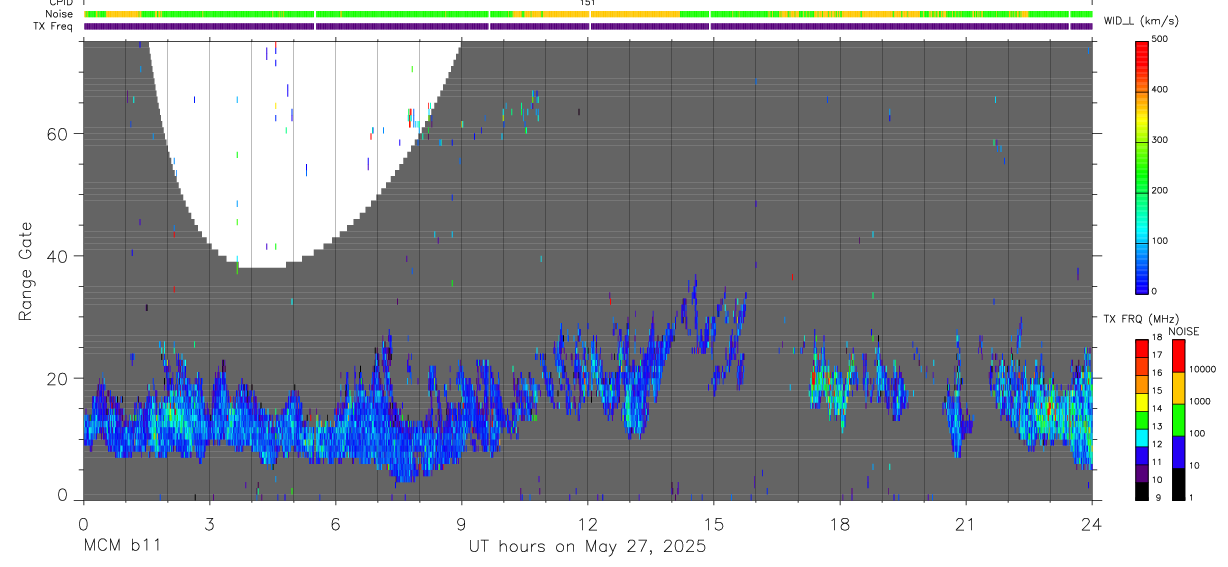Click the 'CPID' row label at top left
1228x567 pixels.
[61, 3]
